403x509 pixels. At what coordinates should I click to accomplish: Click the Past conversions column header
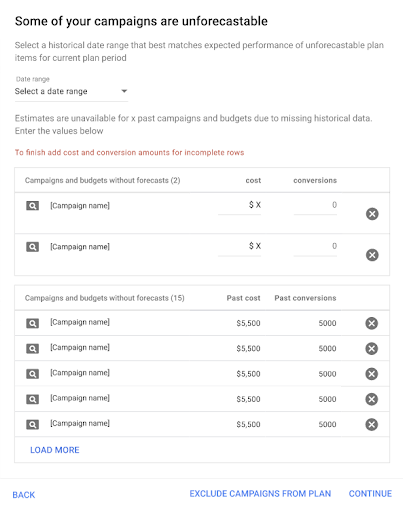305,298
